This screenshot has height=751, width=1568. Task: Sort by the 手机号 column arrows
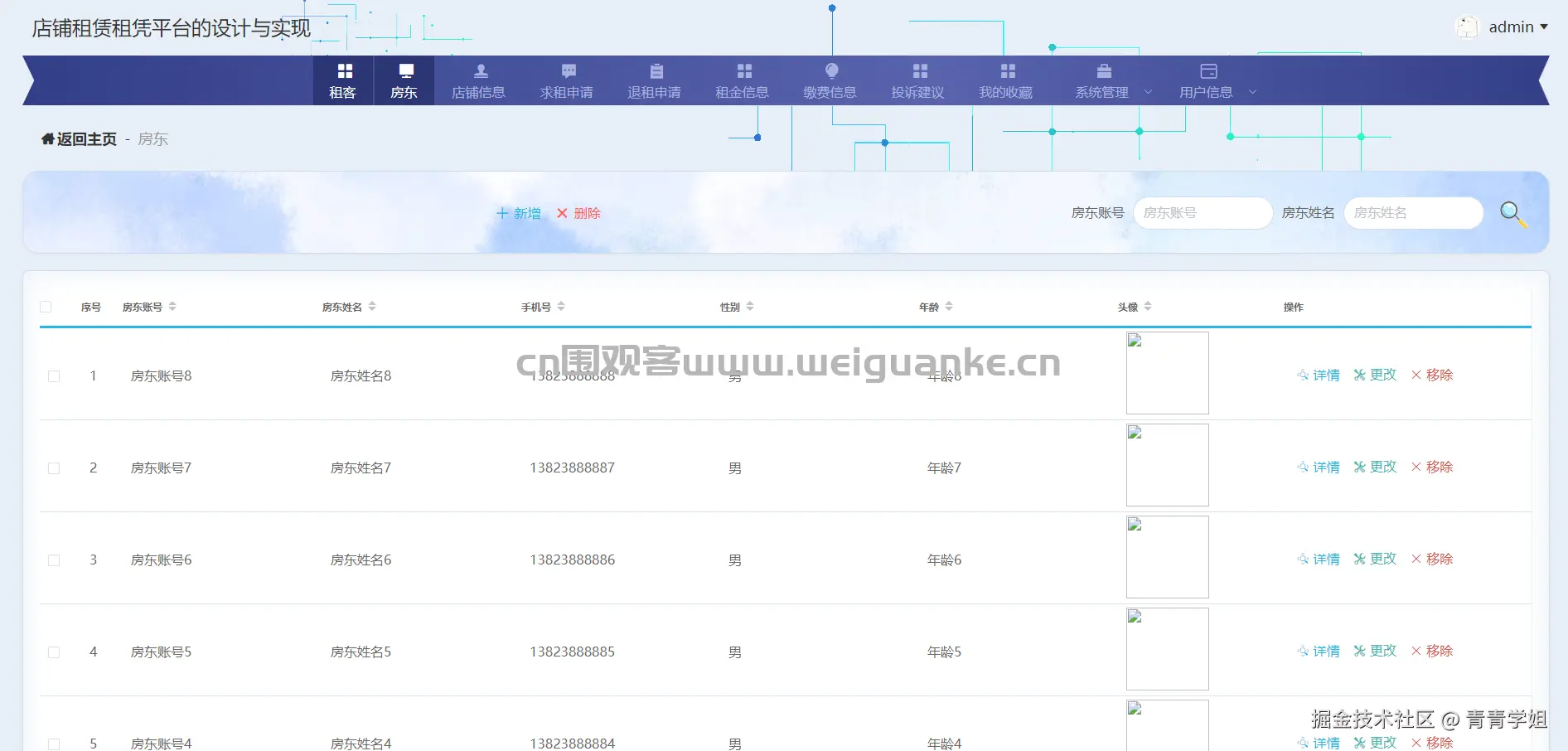pyautogui.click(x=561, y=307)
